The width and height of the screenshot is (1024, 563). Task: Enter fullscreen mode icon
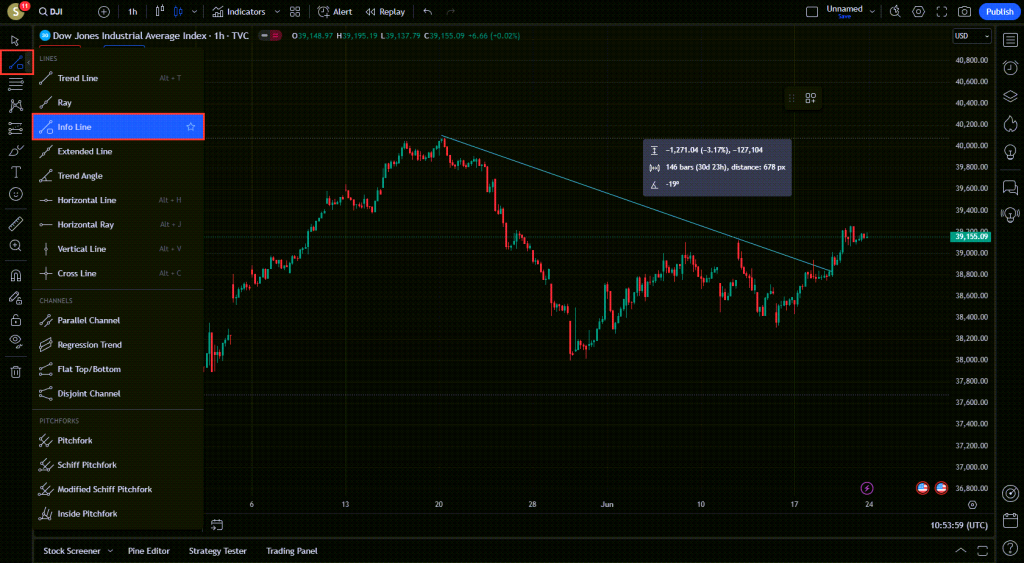pos(942,12)
